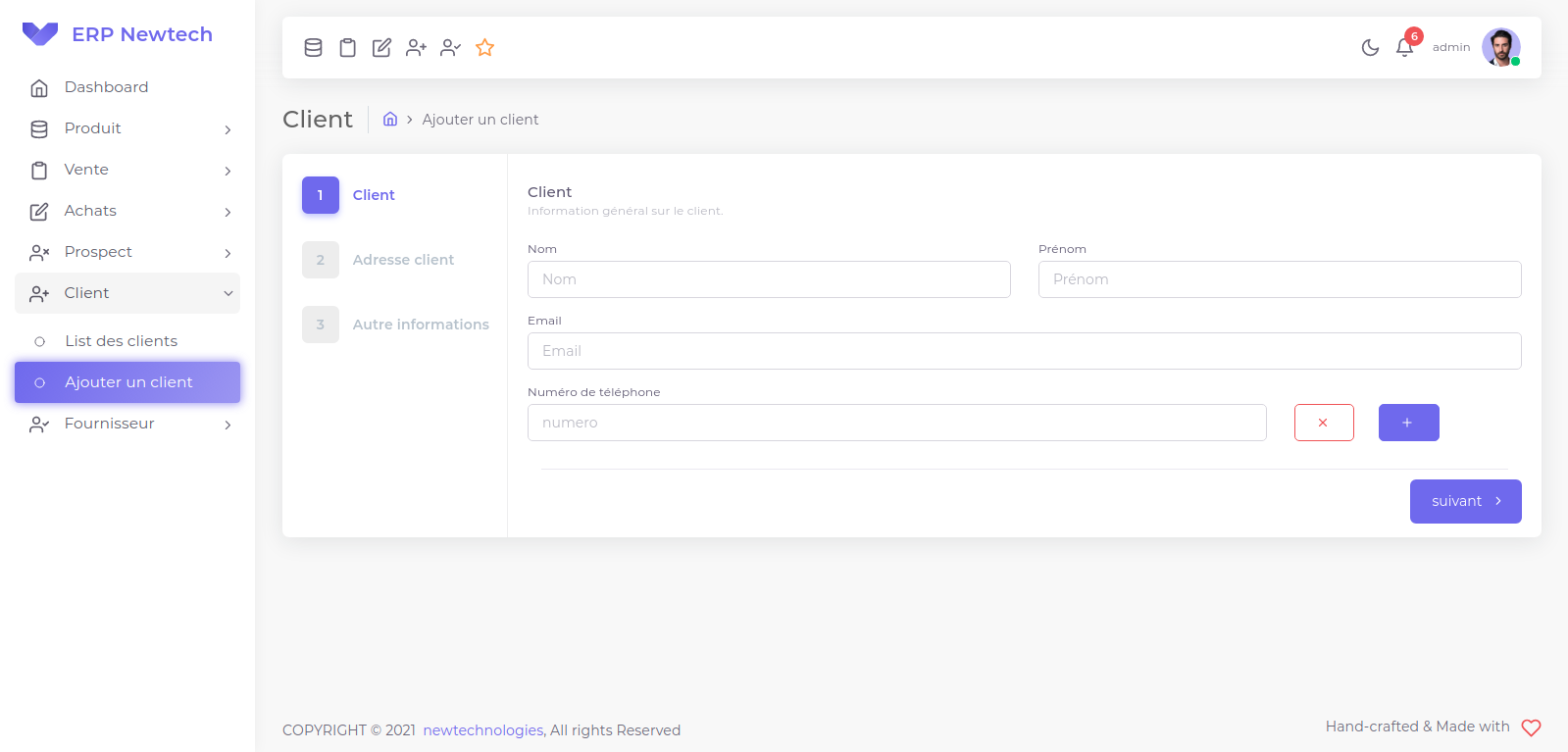This screenshot has height=752, width=1568.
Task: Click the orange star bookmark icon
Action: coord(484,47)
